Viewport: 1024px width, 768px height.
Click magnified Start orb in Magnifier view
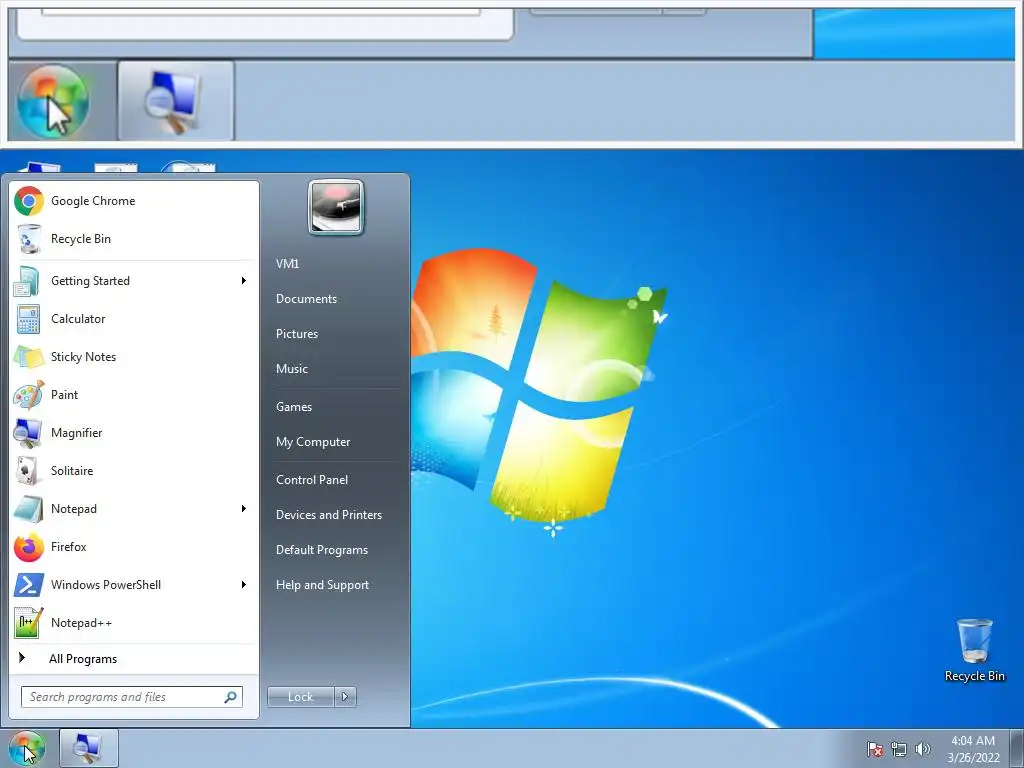tap(53, 101)
